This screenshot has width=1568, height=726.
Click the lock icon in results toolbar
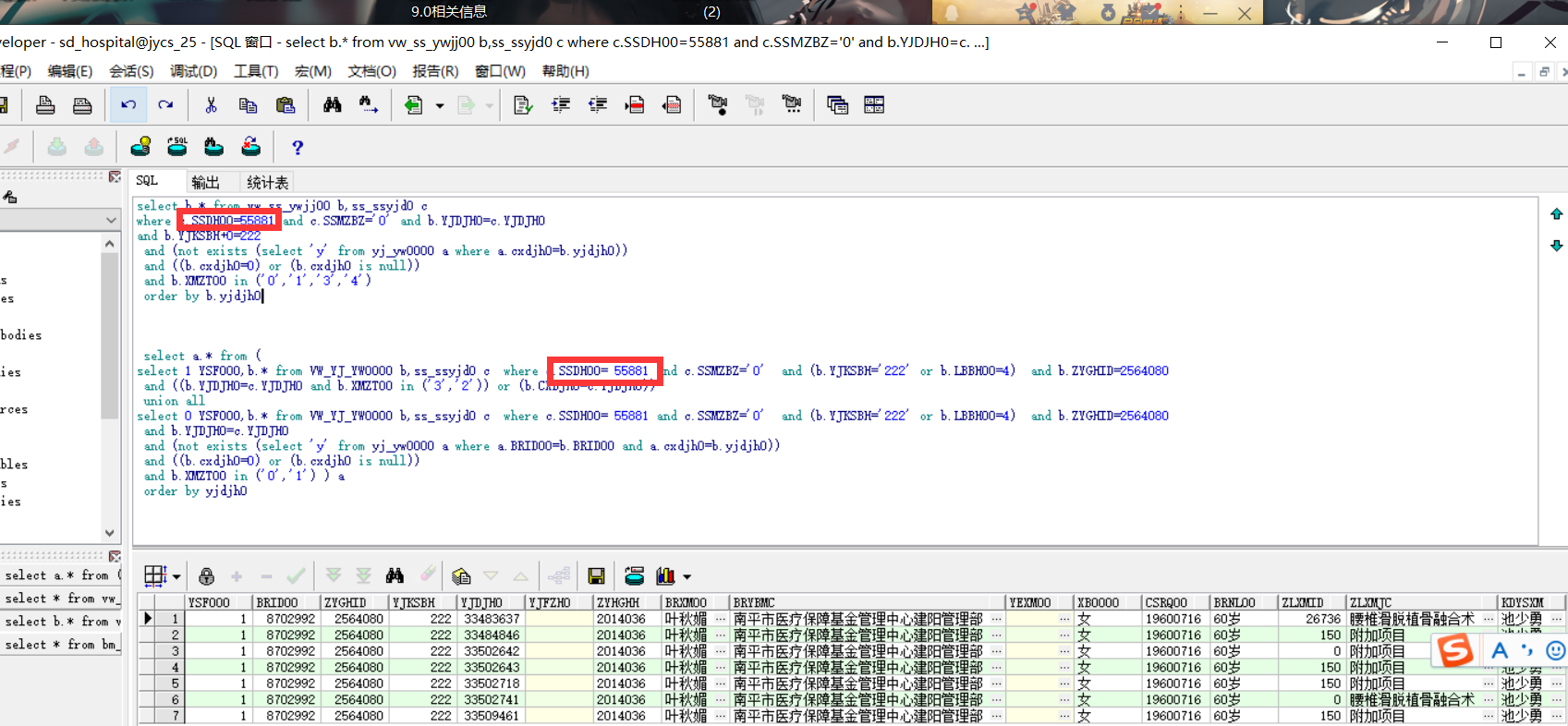pyautogui.click(x=206, y=576)
